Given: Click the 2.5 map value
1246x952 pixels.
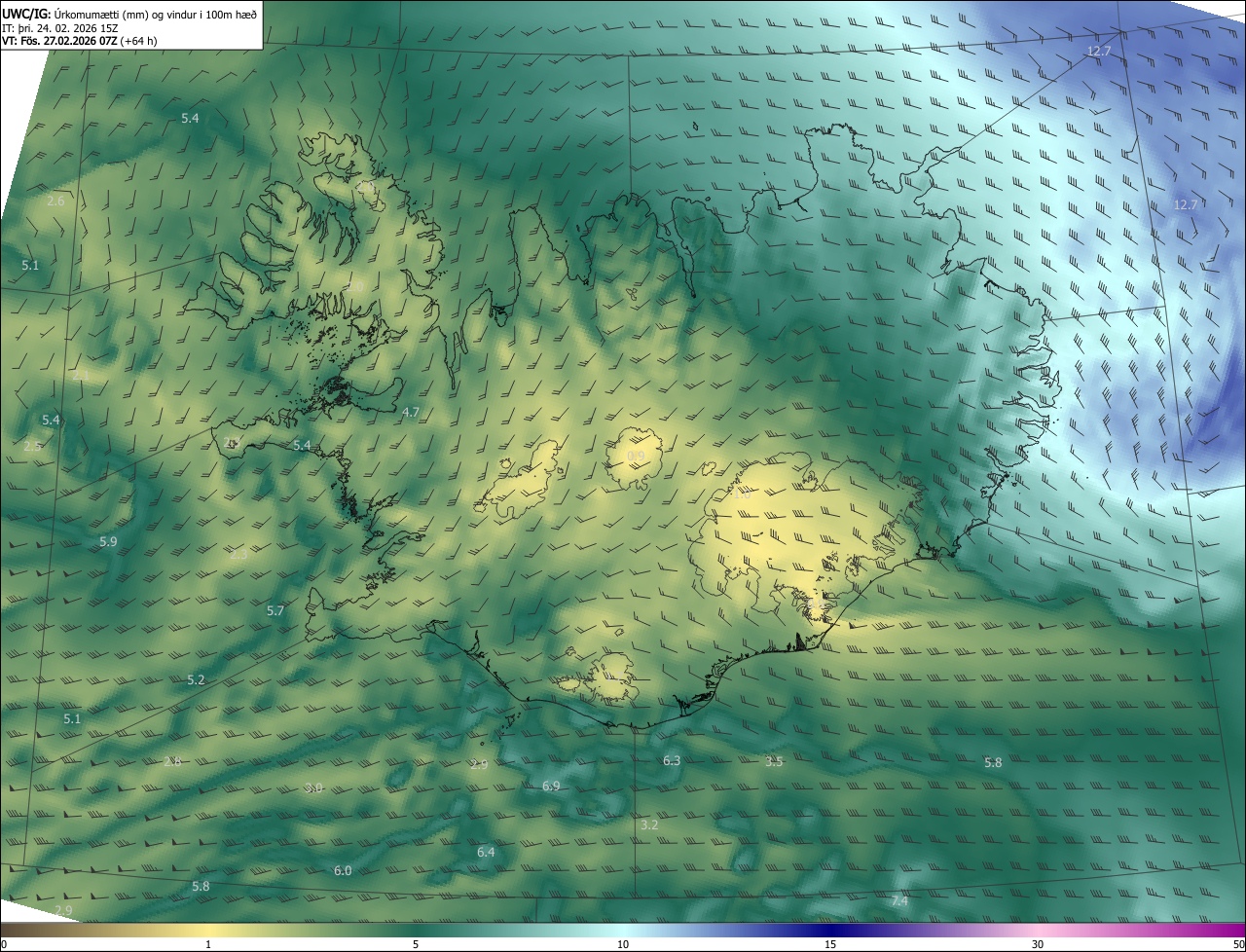Looking at the screenshot, I should coord(32,446).
